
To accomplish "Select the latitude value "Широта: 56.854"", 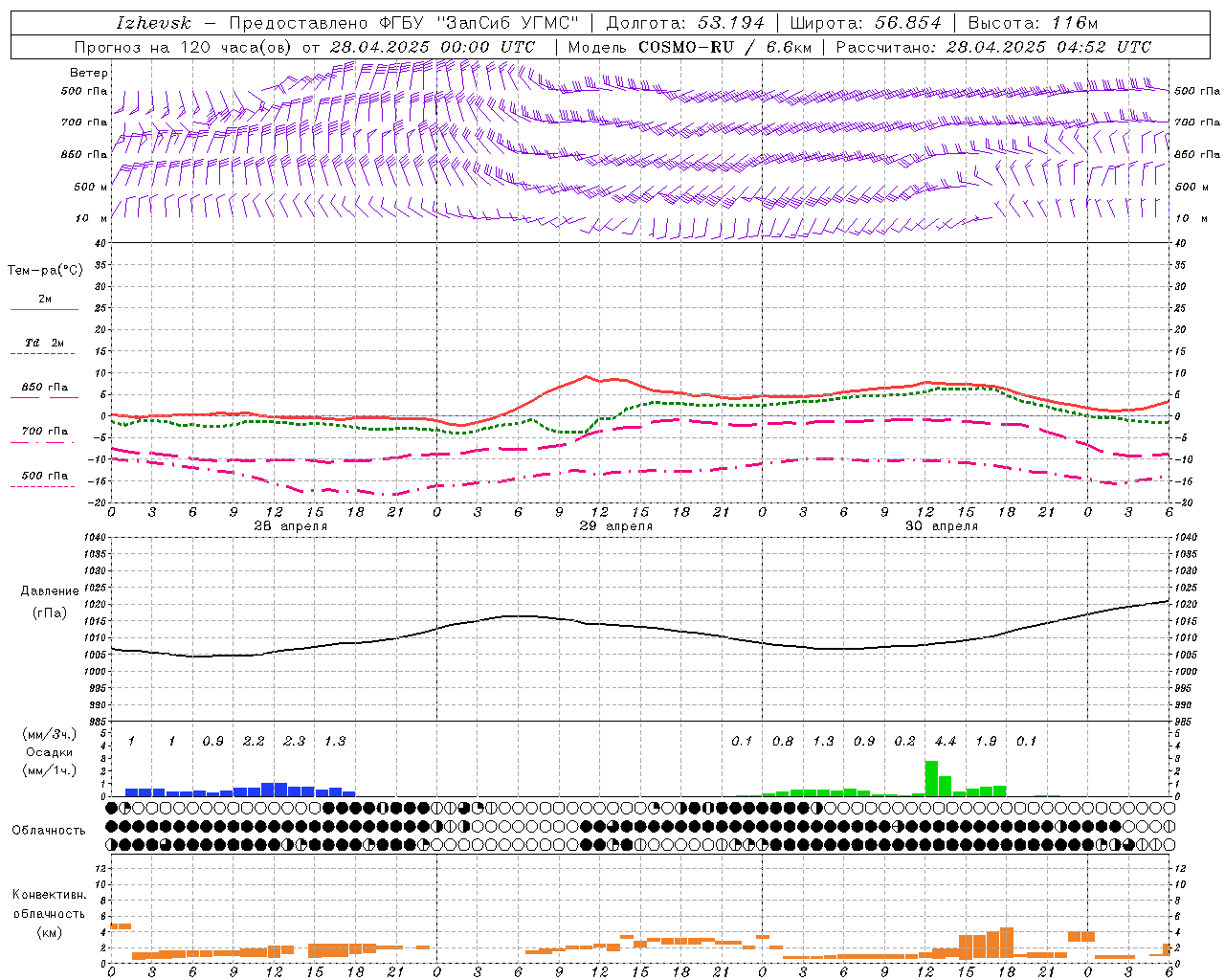I will pos(866,23).
